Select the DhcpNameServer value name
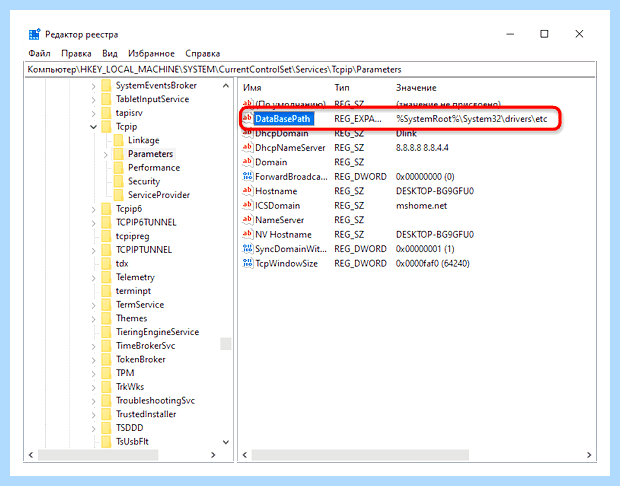This screenshot has width=620, height=486. [290, 148]
